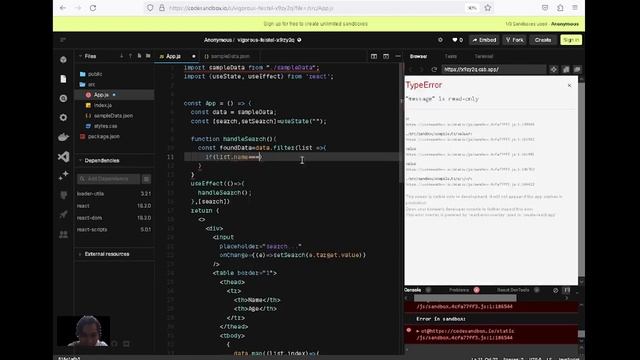Click the react dependency entry
Screen dimensions: 640x360
pyautogui.click(x=114, y=206)
